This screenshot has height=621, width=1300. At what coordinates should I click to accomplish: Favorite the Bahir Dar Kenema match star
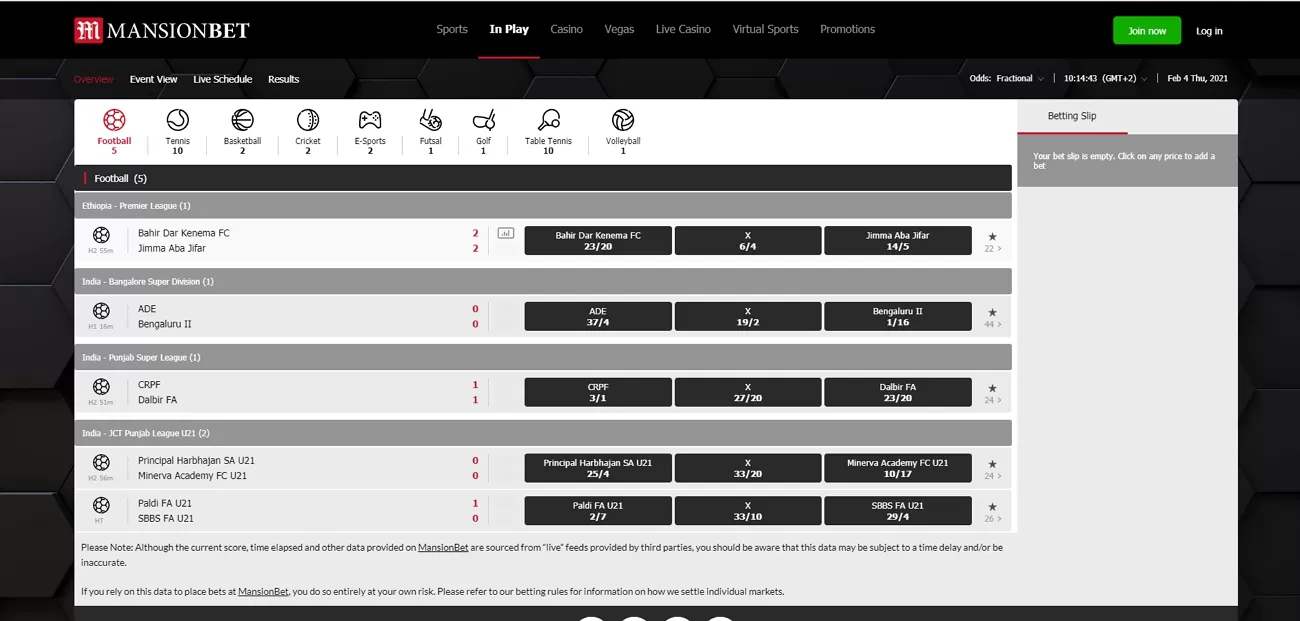click(x=992, y=236)
